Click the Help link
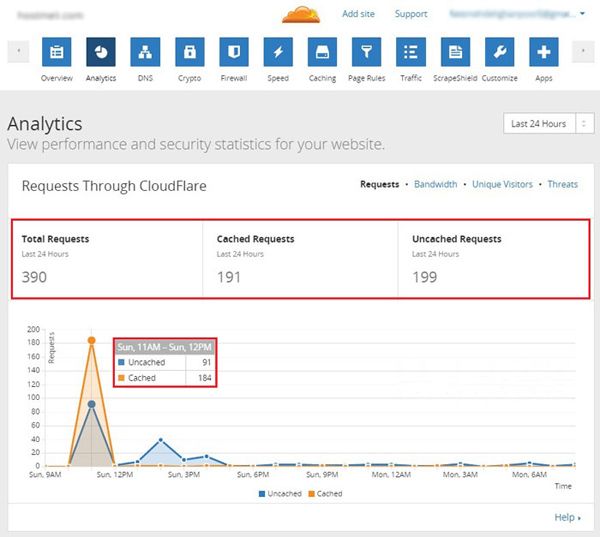The height and width of the screenshot is (537, 600). pyautogui.click(x=567, y=517)
